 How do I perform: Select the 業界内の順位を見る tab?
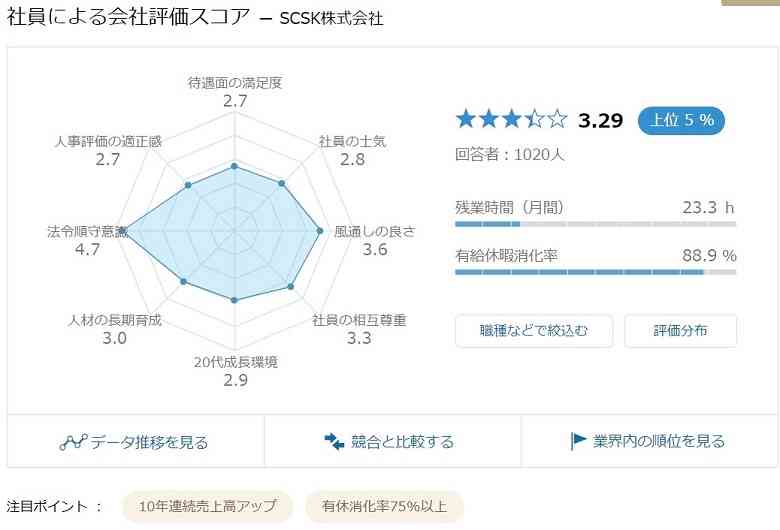649,441
